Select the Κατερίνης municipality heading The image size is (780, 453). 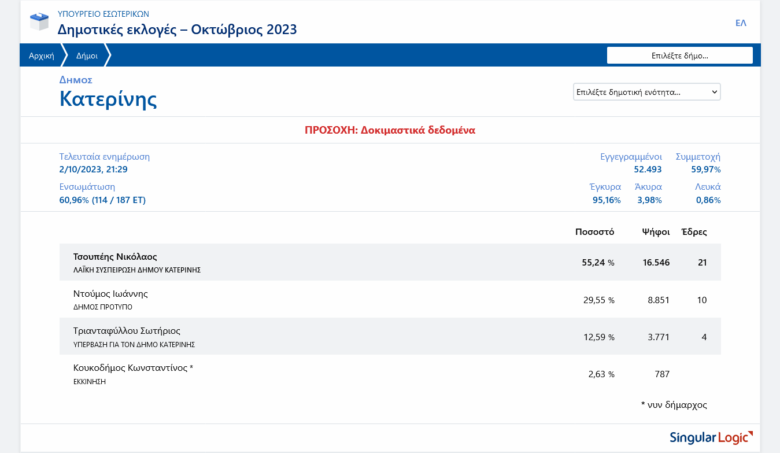[x=108, y=98]
